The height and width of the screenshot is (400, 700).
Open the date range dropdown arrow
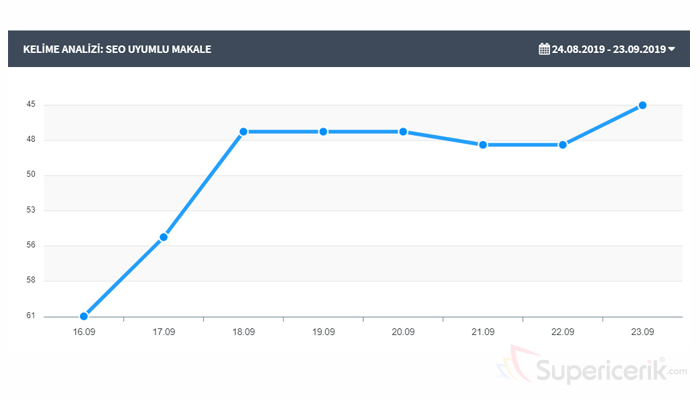[672, 48]
